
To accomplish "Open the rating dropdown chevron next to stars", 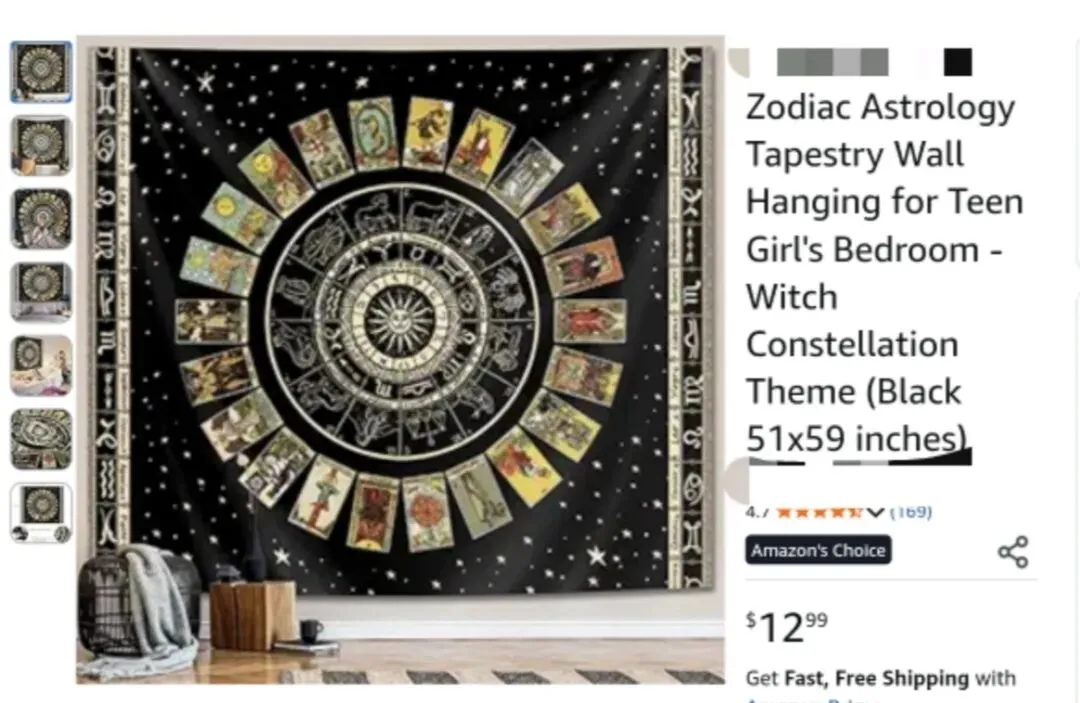I will tap(875, 512).
